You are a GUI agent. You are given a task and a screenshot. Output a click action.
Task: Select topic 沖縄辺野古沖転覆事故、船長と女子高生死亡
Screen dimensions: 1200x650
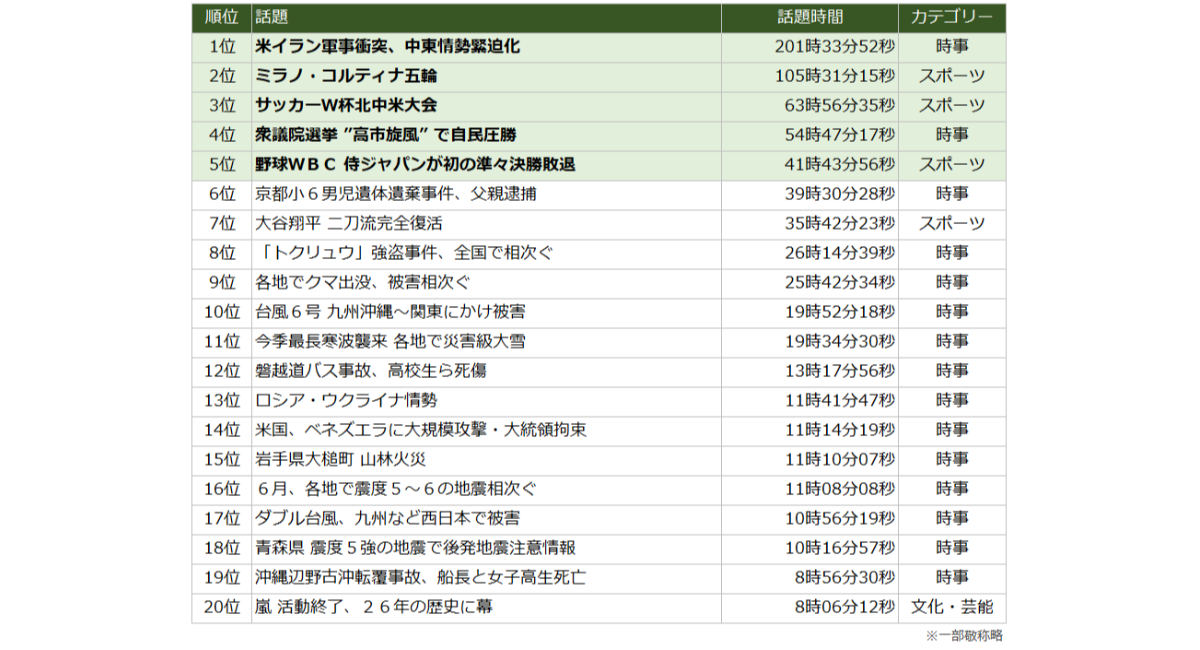420,577
